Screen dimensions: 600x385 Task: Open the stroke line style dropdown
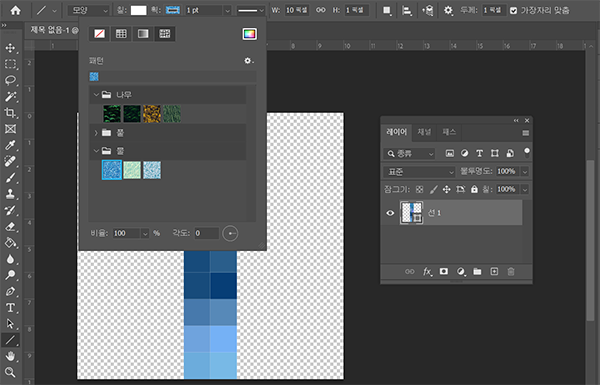point(251,11)
